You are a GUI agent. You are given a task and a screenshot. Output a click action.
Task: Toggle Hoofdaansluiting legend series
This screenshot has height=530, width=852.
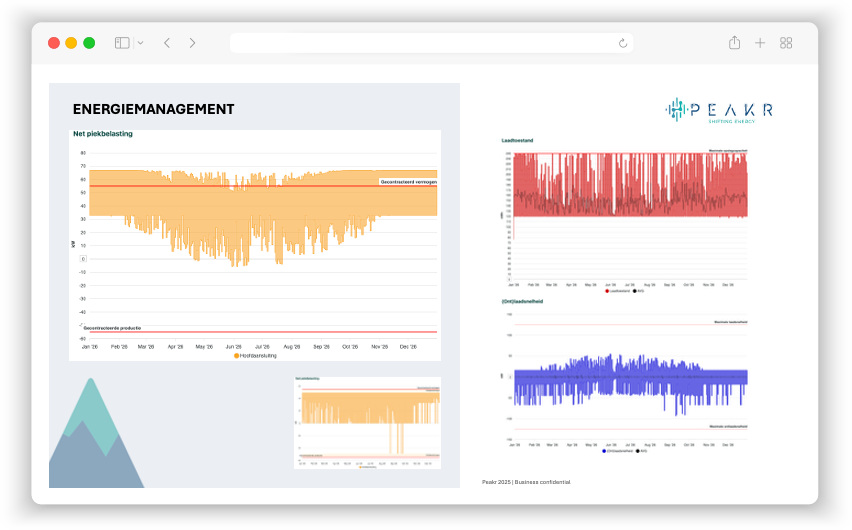(x=255, y=355)
